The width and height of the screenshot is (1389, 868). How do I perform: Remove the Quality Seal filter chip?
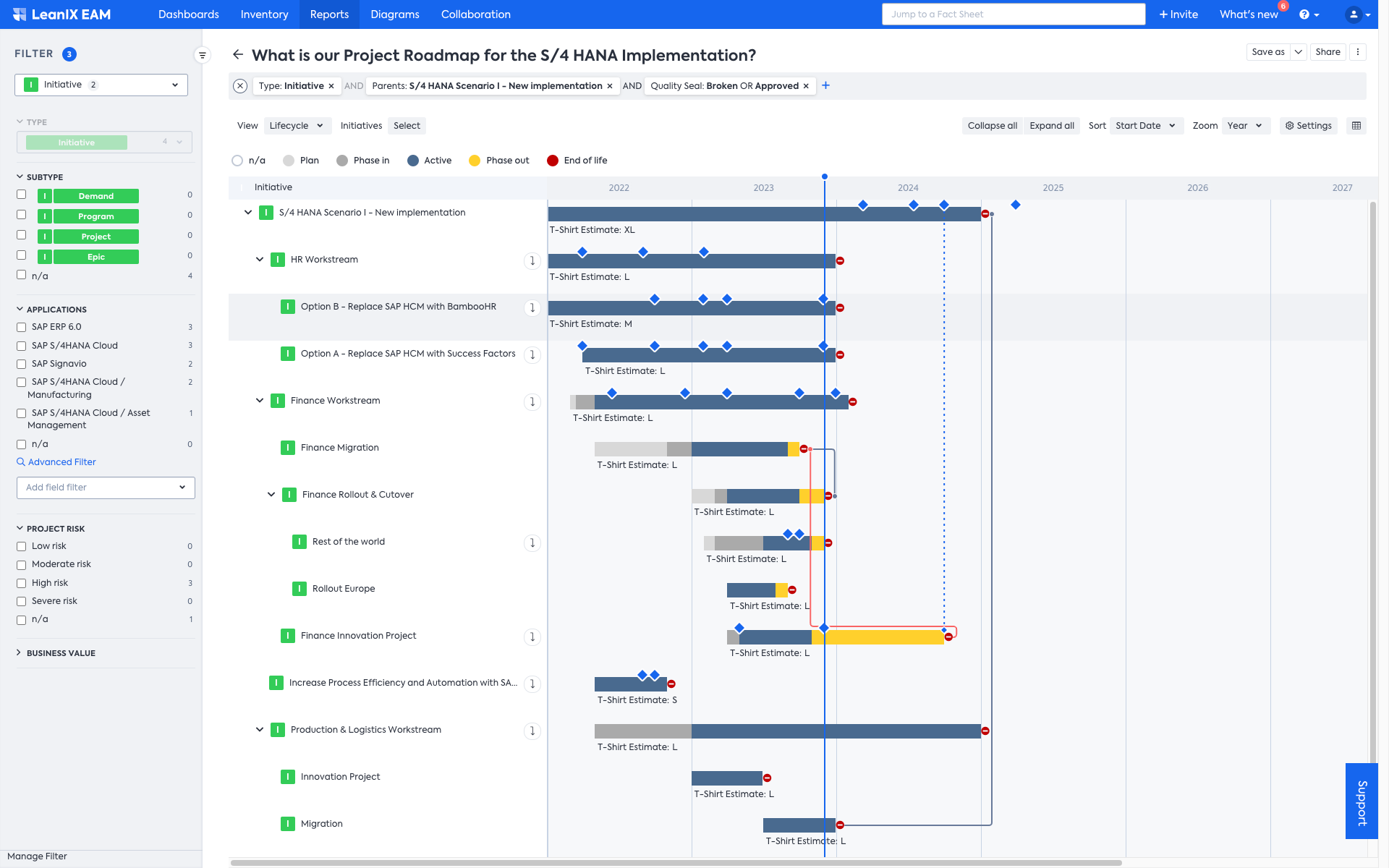pos(806,86)
